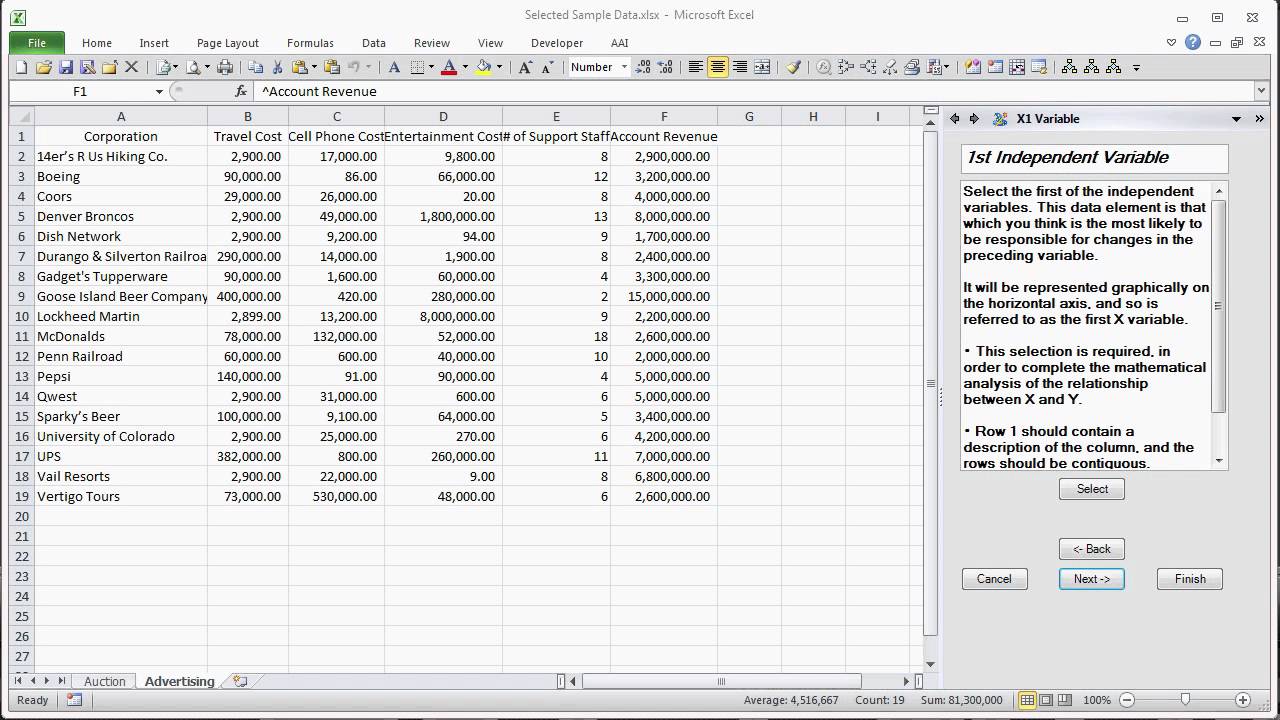Select column F header
The height and width of the screenshot is (720, 1280).
pos(664,117)
